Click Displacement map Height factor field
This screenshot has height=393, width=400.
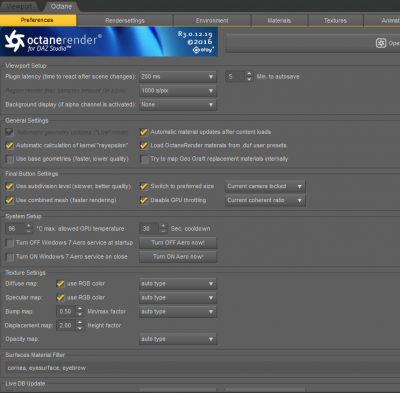(x=66, y=325)
